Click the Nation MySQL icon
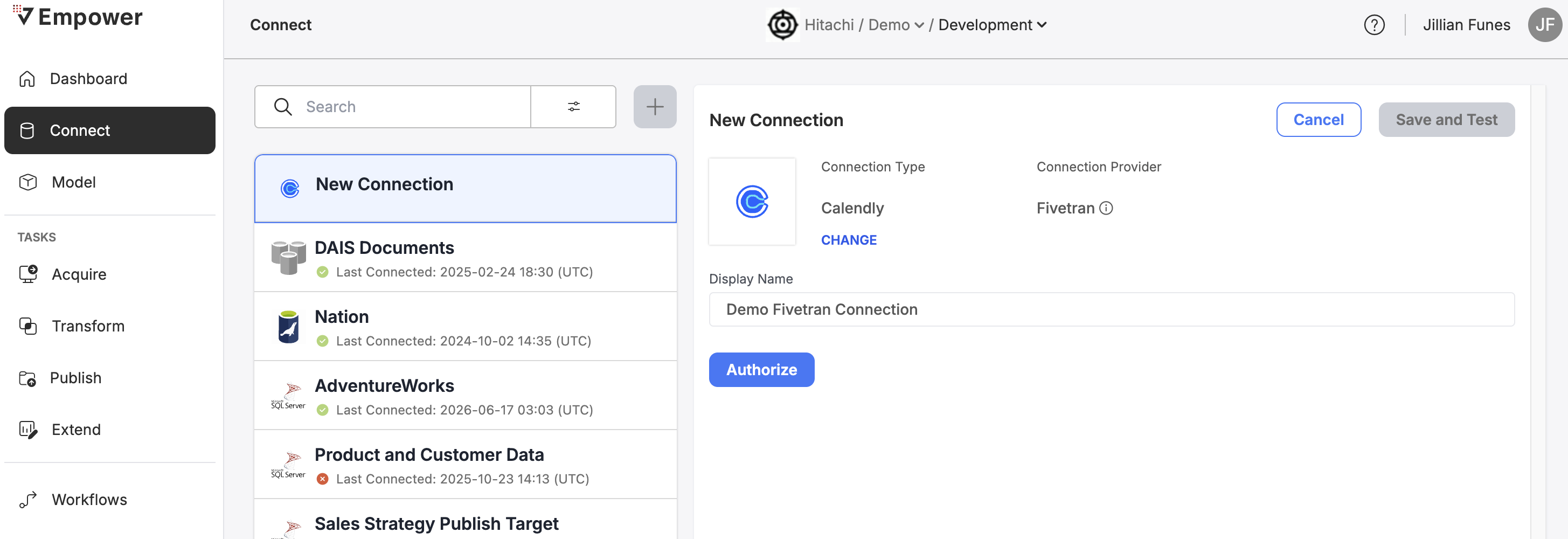1568x539 pixels. click(288, 327)
